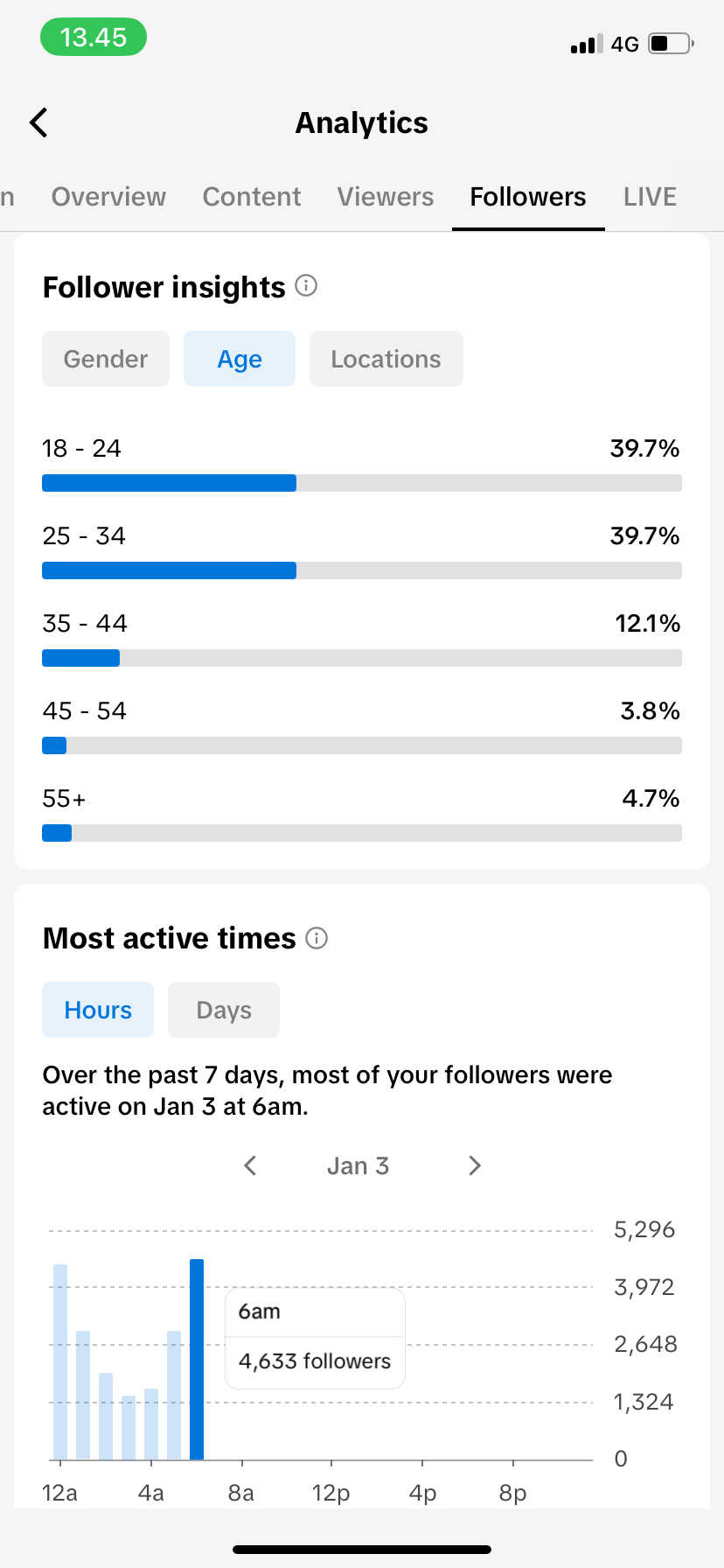Tap the cellular signal bars icon
This screenshot has height=1568, width=724.
tap(587, 45)
